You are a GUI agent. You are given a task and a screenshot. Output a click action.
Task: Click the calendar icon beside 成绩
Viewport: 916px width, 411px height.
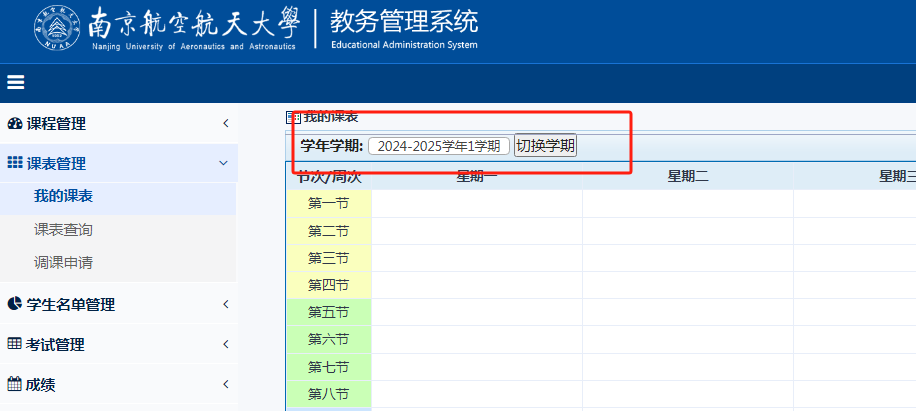point(15,384)
